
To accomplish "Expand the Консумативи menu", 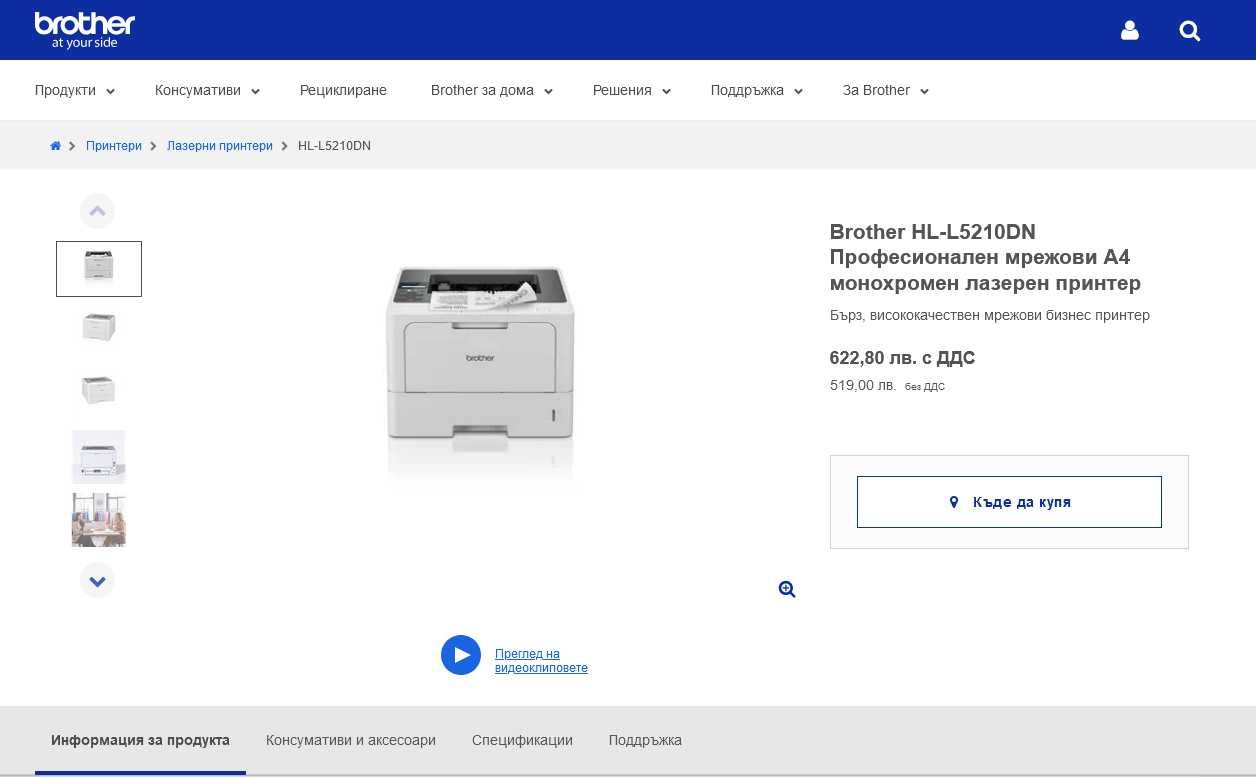I will 207,90.
